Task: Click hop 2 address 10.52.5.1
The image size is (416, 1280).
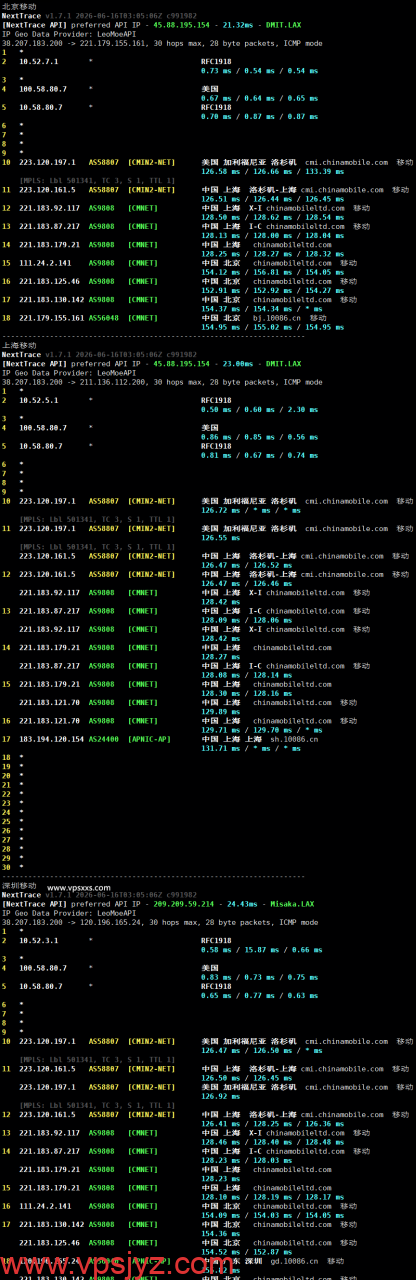Action: [x=39, y=400]
